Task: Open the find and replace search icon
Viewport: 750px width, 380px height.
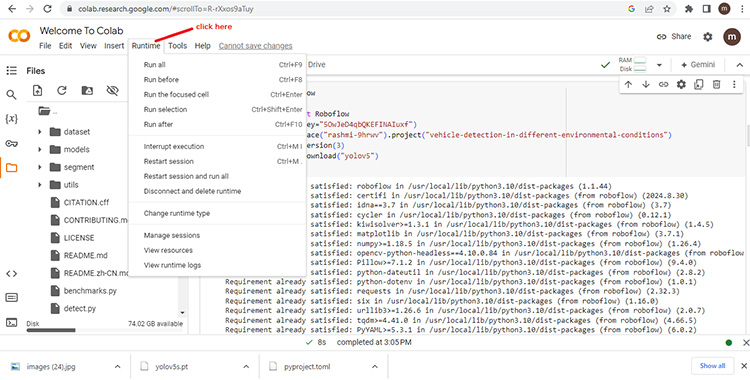Action: 11,95
